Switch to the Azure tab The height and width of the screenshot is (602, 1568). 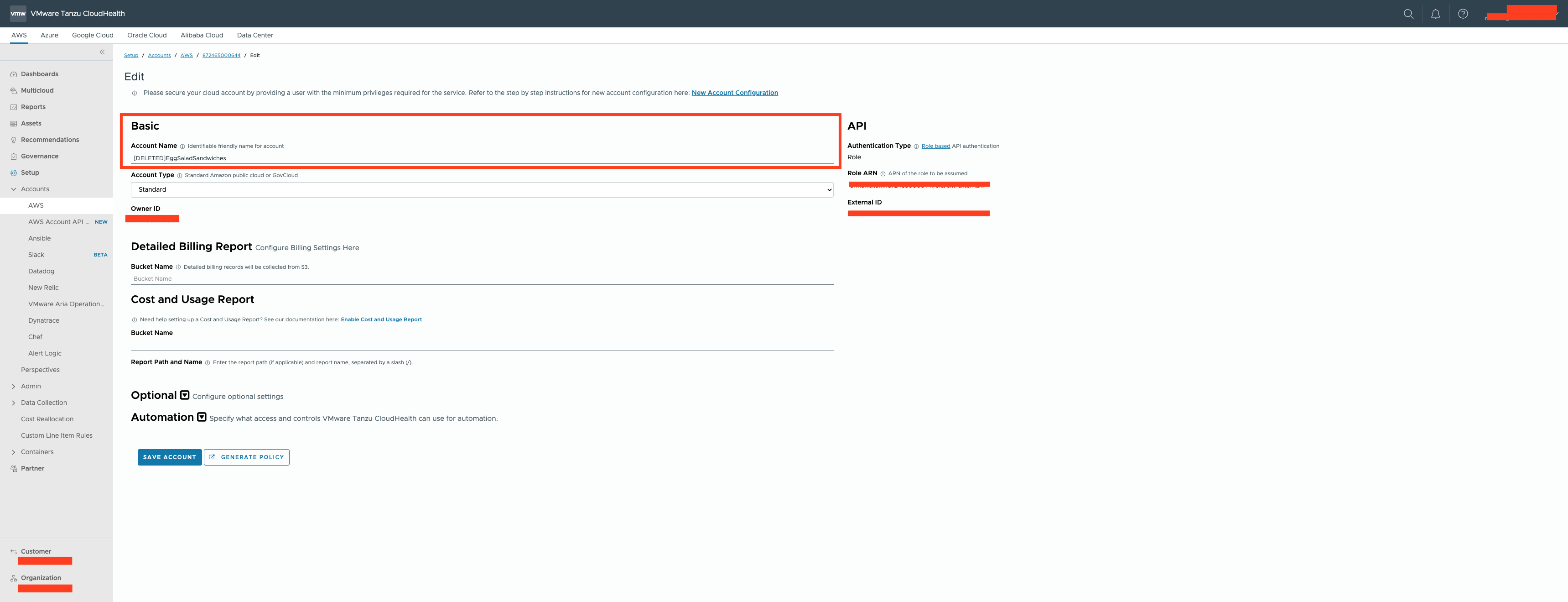coord(49,35)
